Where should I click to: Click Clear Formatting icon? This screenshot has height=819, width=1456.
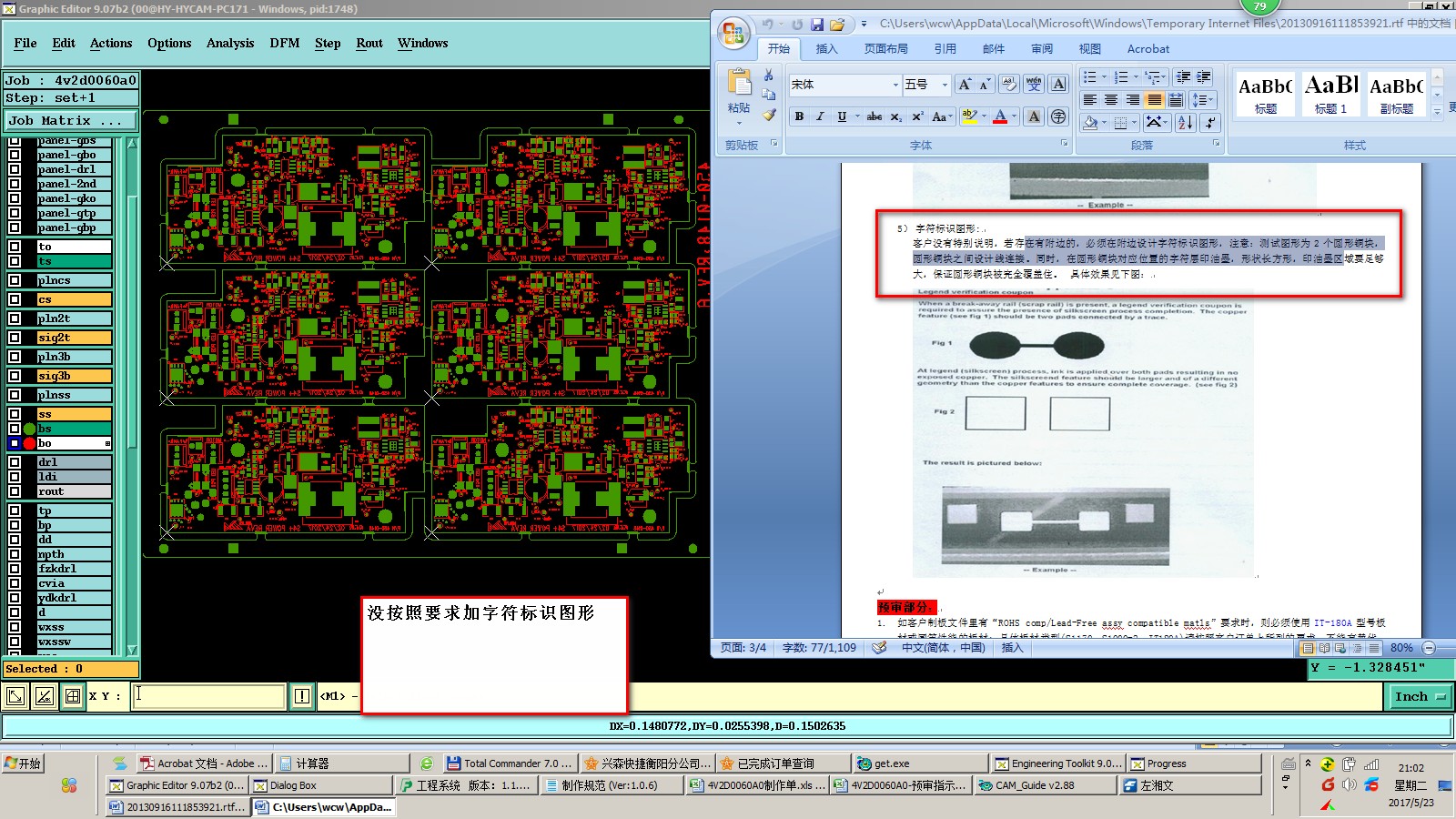click(1008, 85)
